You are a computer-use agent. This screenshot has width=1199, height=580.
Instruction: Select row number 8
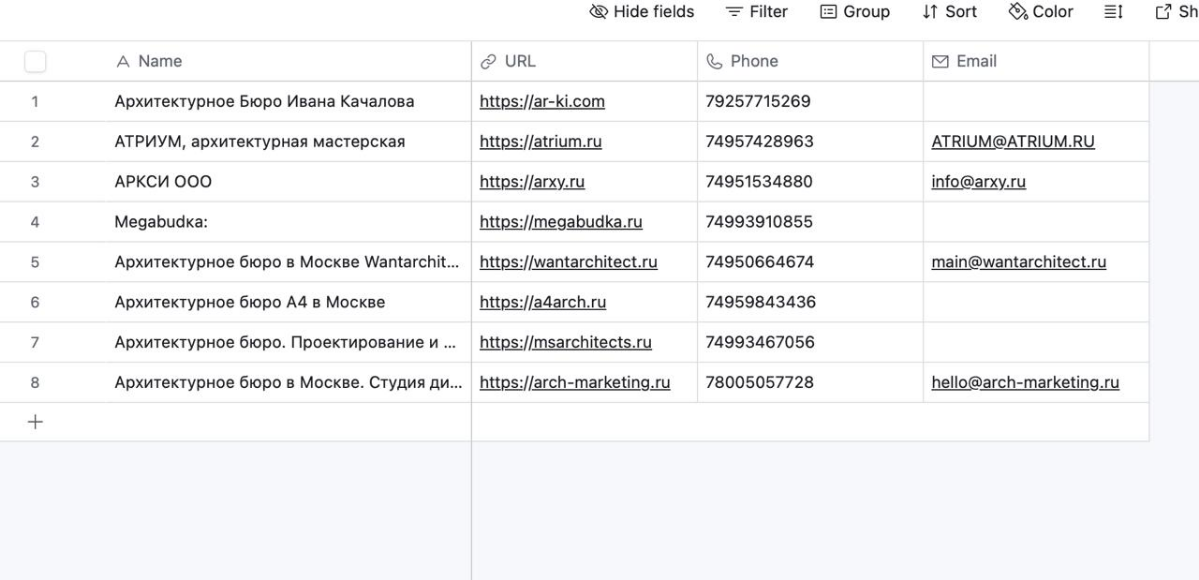[35, 382]
